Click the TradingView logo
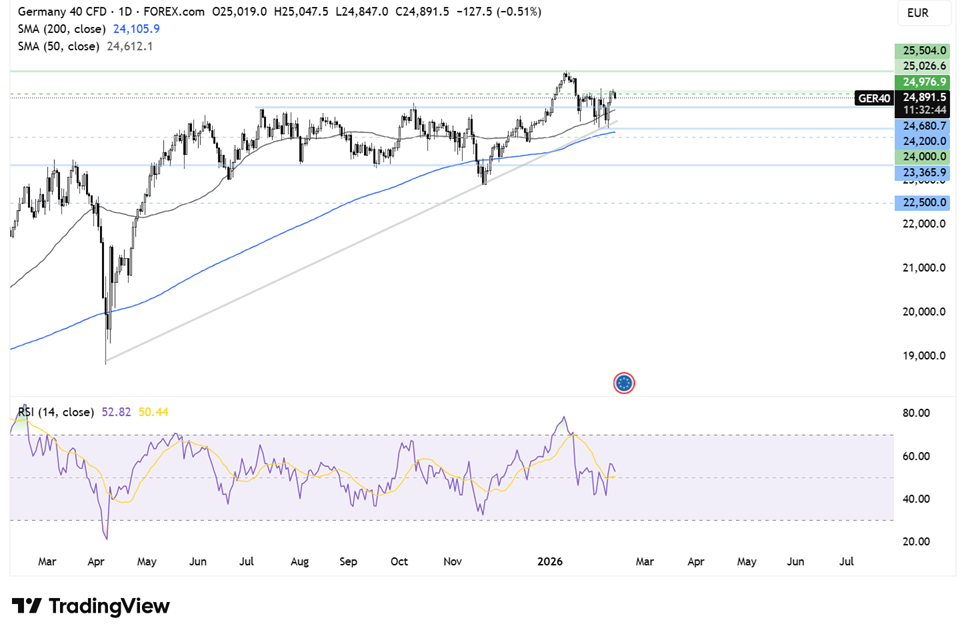Image resolution: width=970 pixels, height=636 pixels. click(90, 606)
